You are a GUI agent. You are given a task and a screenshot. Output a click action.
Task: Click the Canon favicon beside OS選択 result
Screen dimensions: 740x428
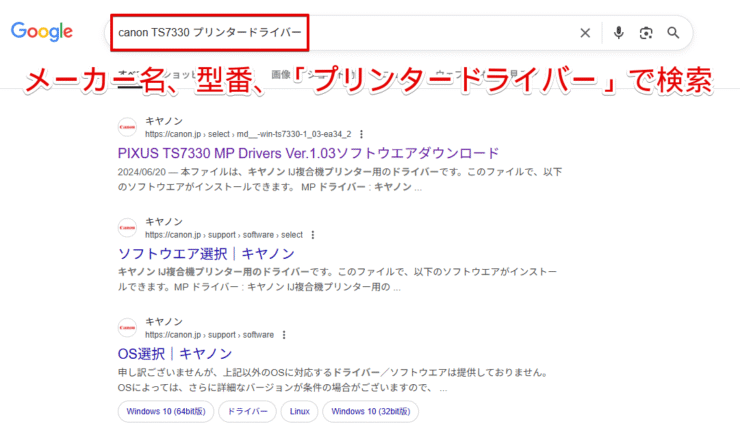[127, 327]
